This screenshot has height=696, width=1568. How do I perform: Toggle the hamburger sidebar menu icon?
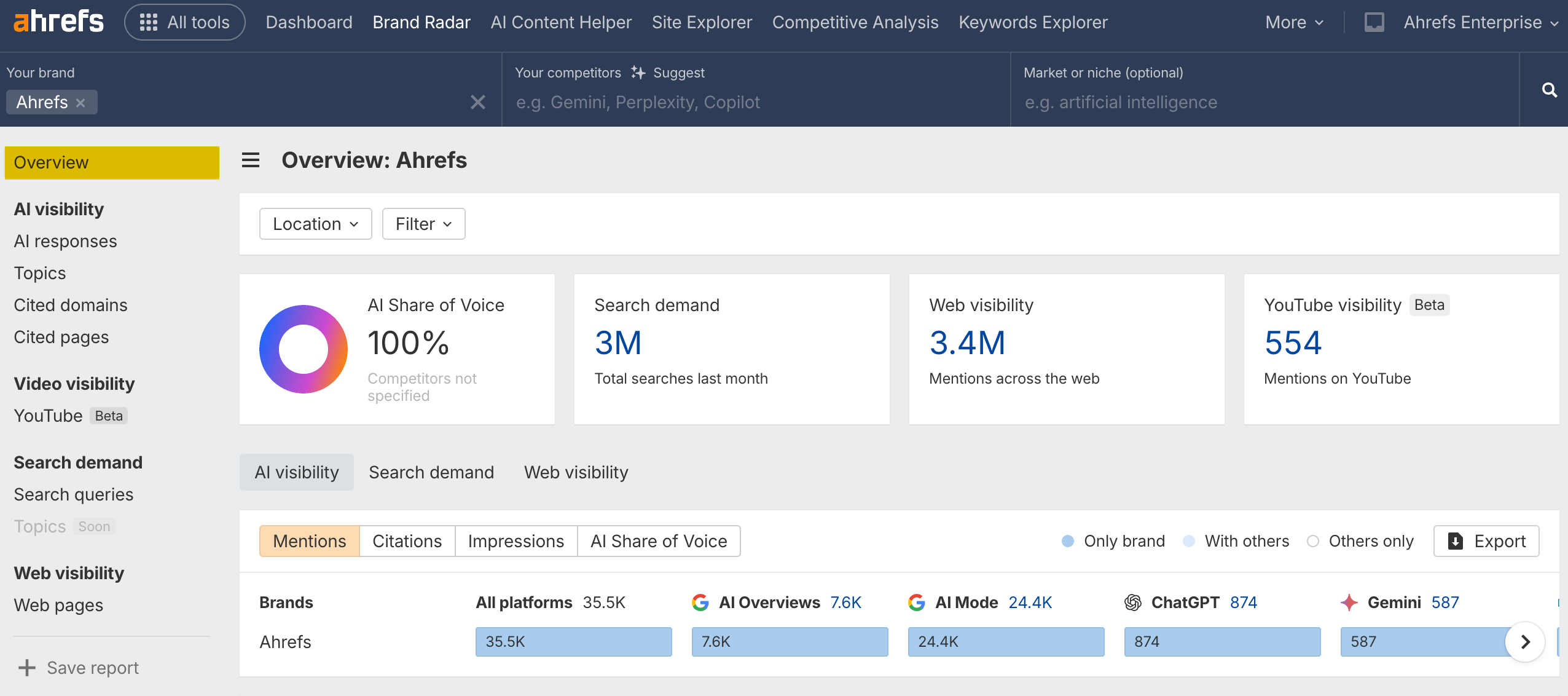pos(250,160)
